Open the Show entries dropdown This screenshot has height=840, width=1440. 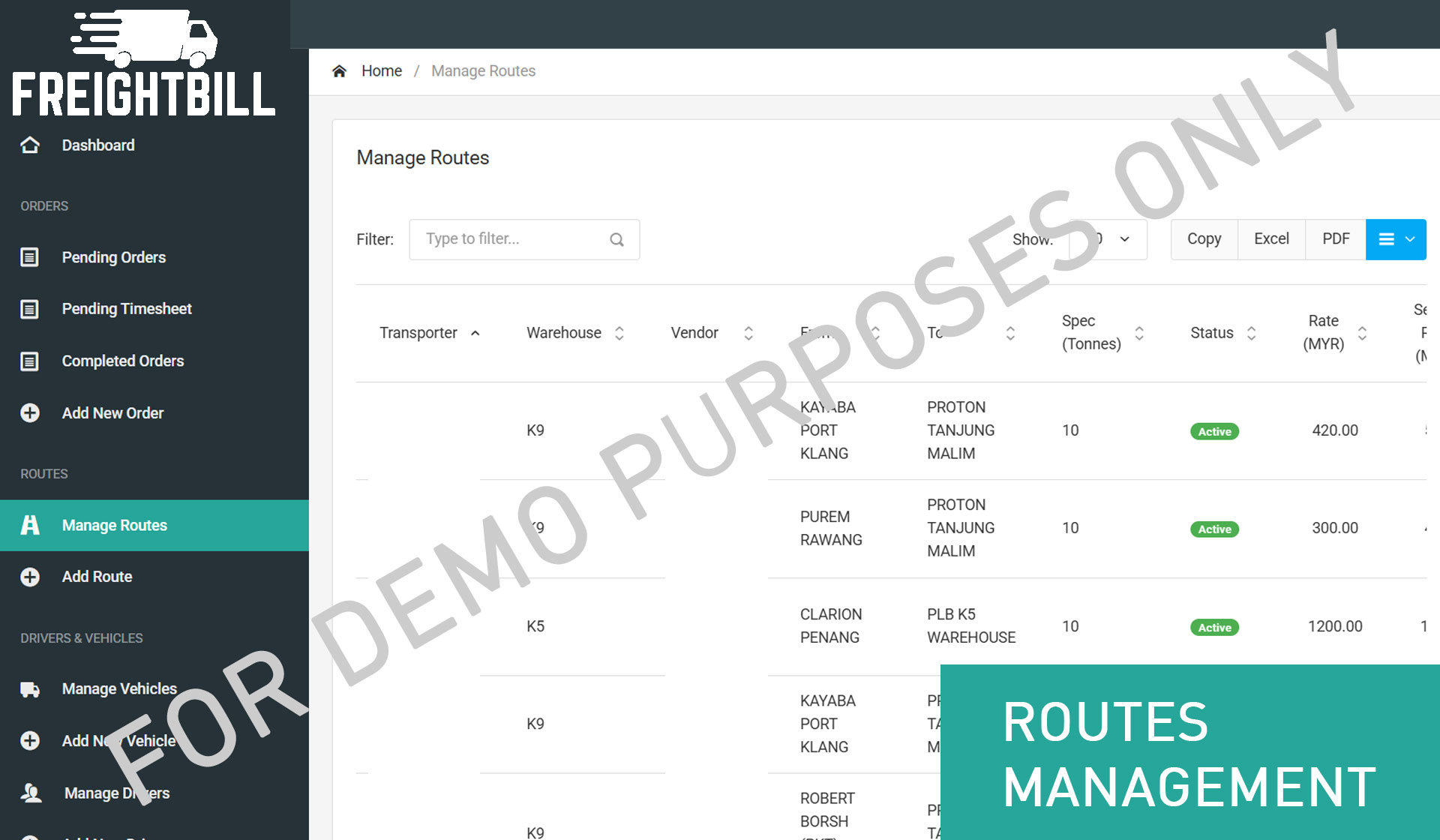[x=1108, y=239]
